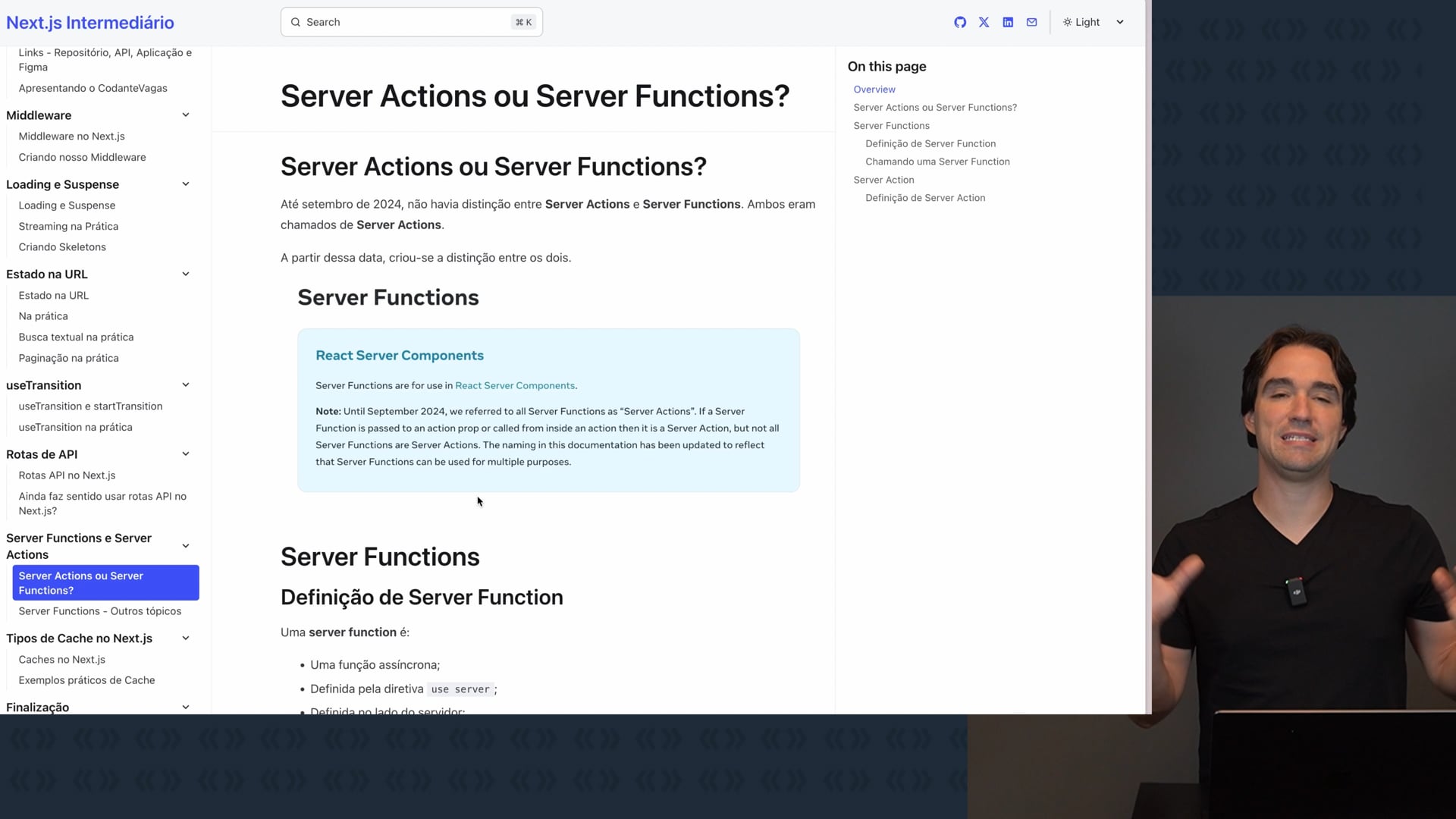
Task: Open the email envelope icon link
Action: pyautogui.click(x=1031, y=22)
